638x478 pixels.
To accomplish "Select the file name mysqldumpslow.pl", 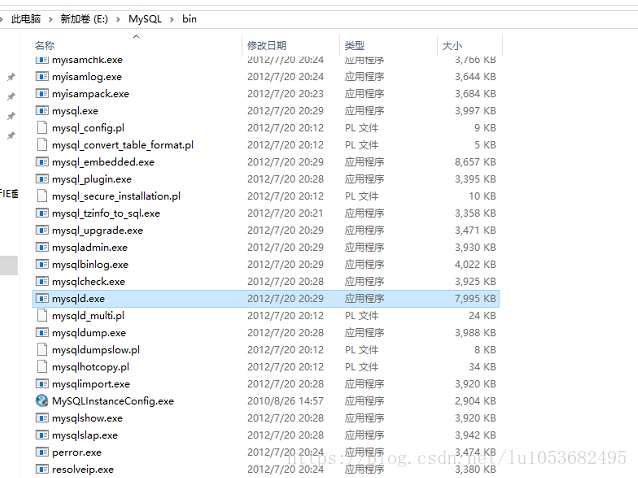I will click(96, 350).
